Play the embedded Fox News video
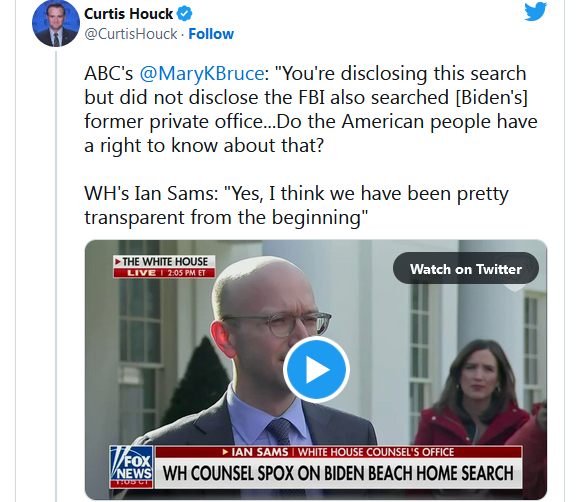 (316, 370)
